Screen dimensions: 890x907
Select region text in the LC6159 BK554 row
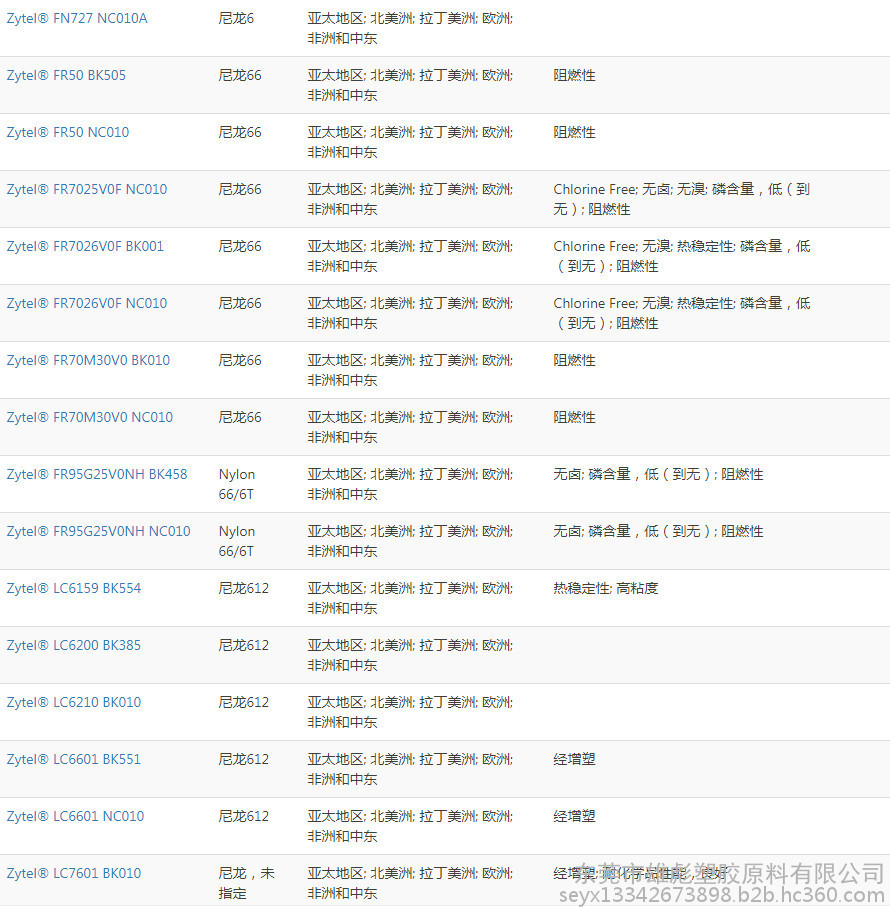[x=410, y=598]
